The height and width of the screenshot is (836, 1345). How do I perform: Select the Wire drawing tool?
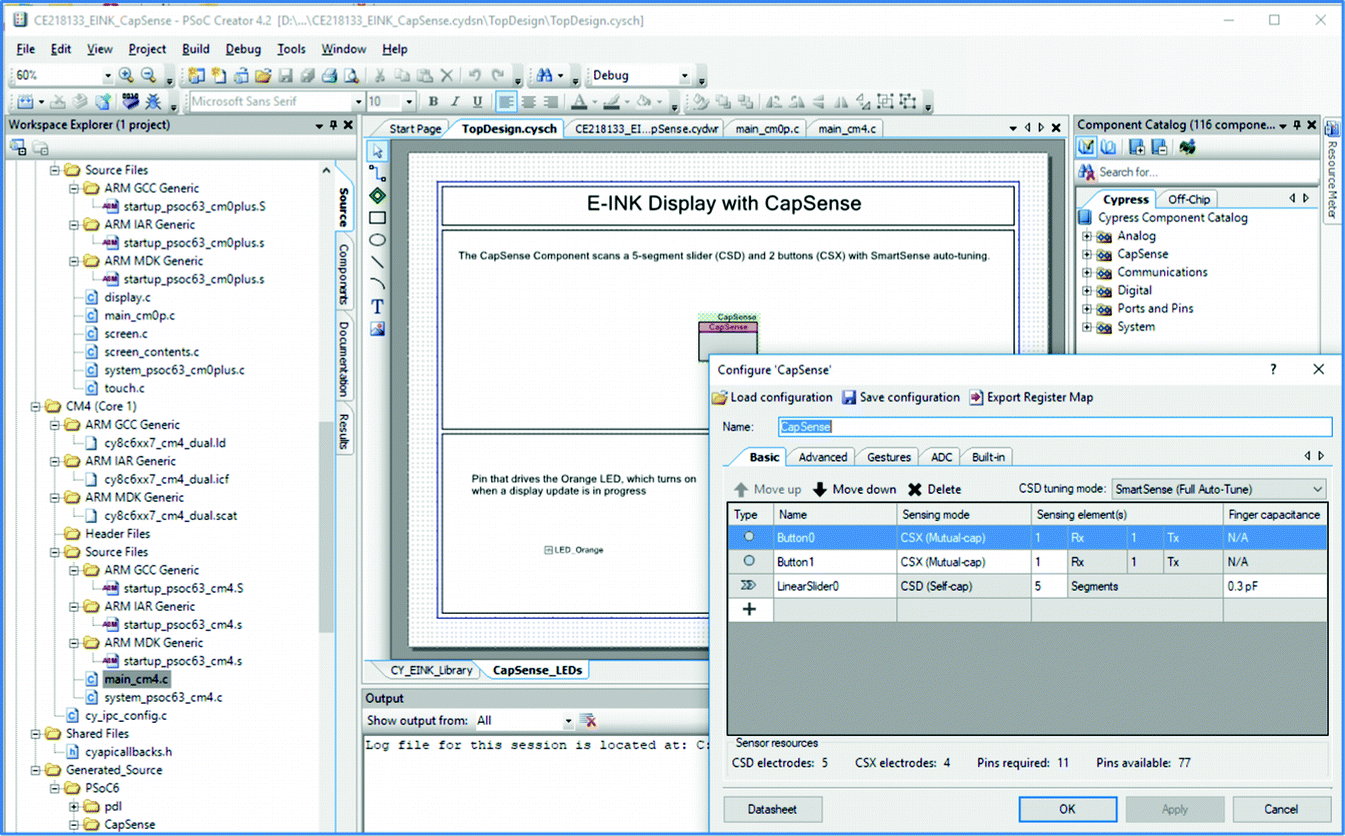(x=377, y=173)
